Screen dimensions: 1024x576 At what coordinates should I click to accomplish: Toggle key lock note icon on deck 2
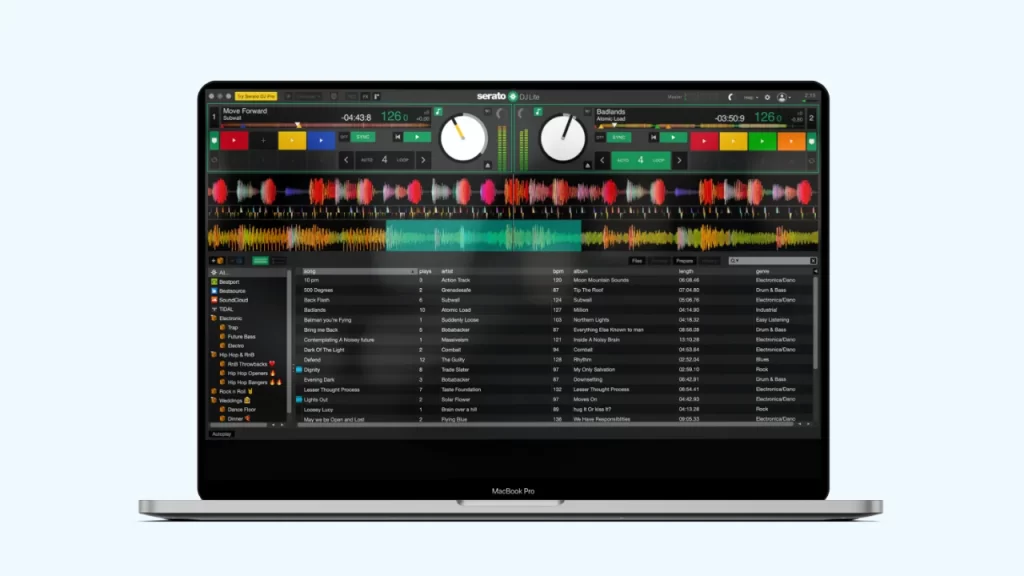tap(538, 112)
